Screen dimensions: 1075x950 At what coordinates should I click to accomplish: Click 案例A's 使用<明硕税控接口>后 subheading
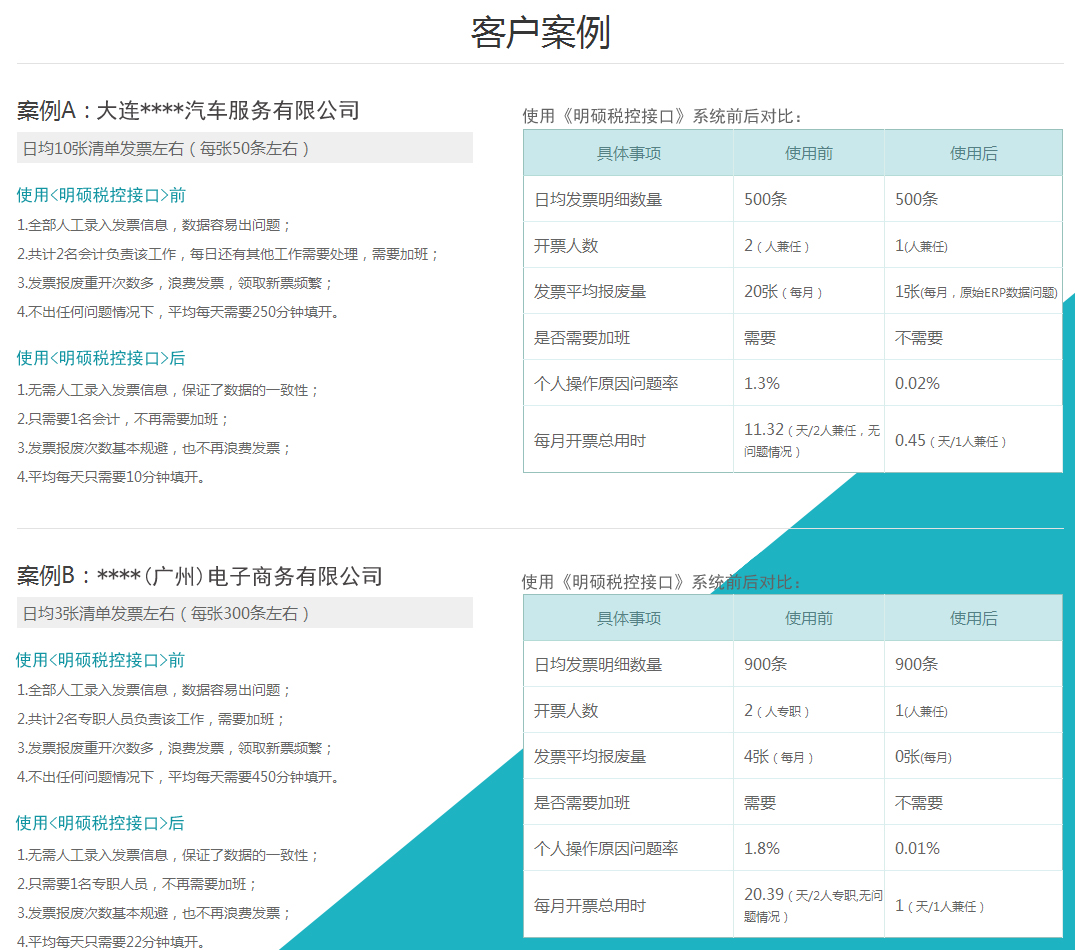coord(101,358)
